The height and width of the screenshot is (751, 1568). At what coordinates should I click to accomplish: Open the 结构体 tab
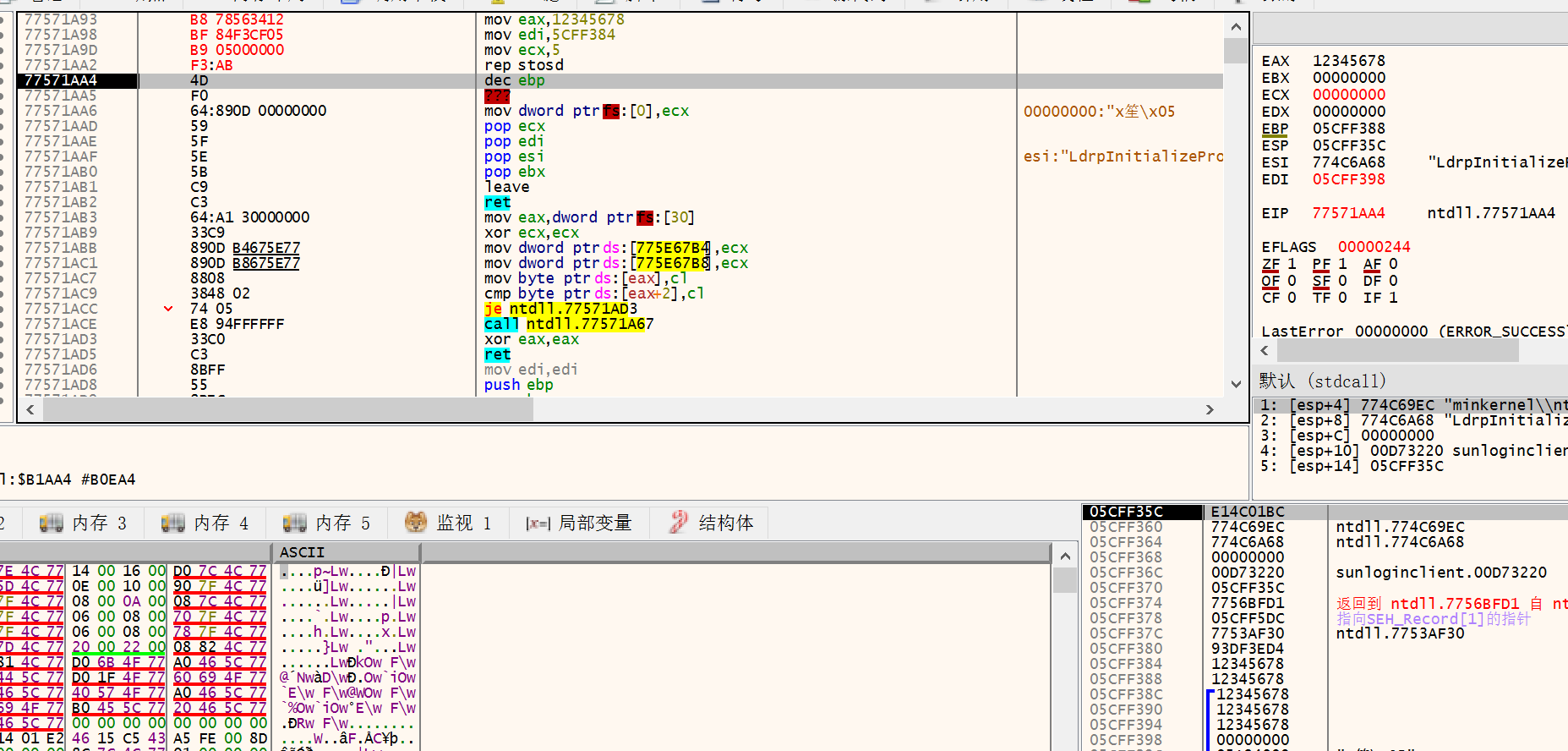pos(712,523)
